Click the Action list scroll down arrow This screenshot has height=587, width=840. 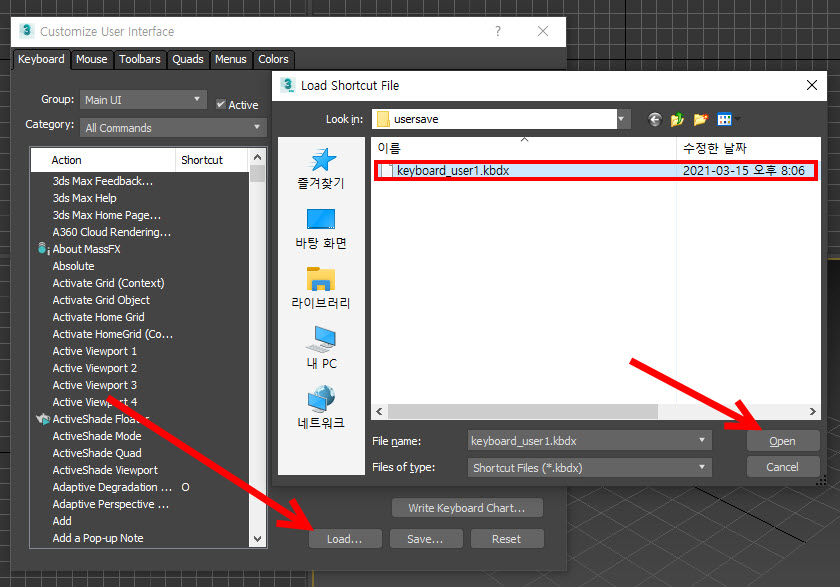pos(258,539)
